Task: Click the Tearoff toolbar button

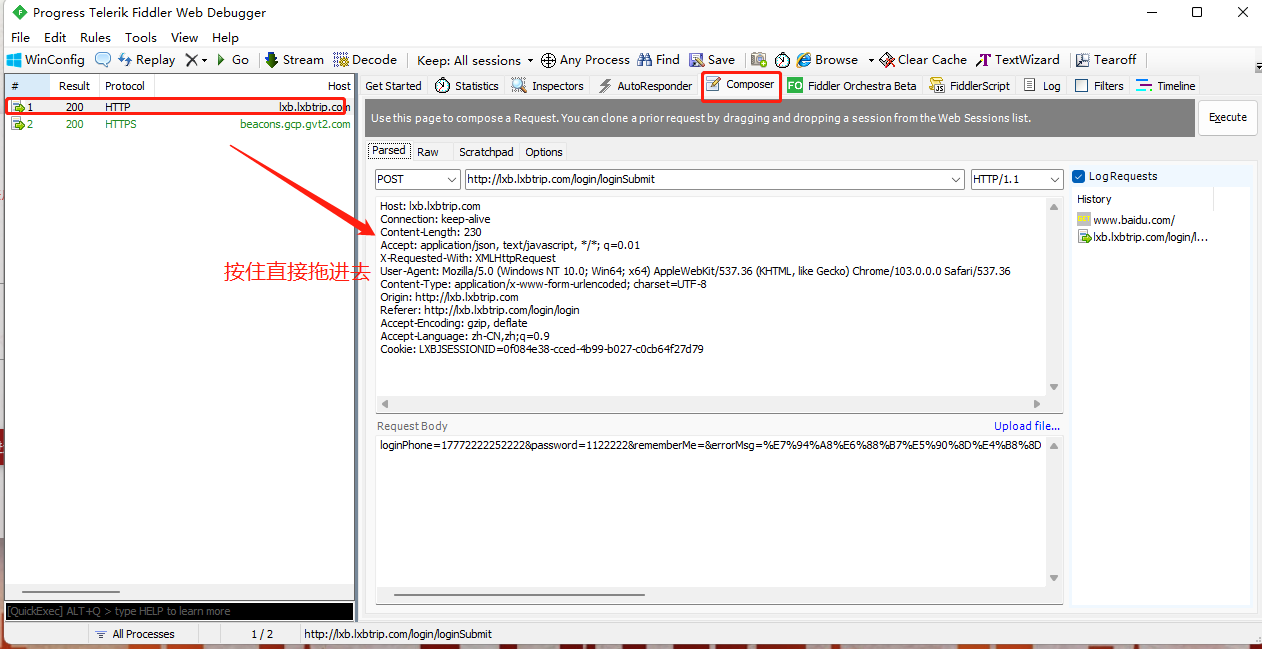Action: click(1105, 60)
